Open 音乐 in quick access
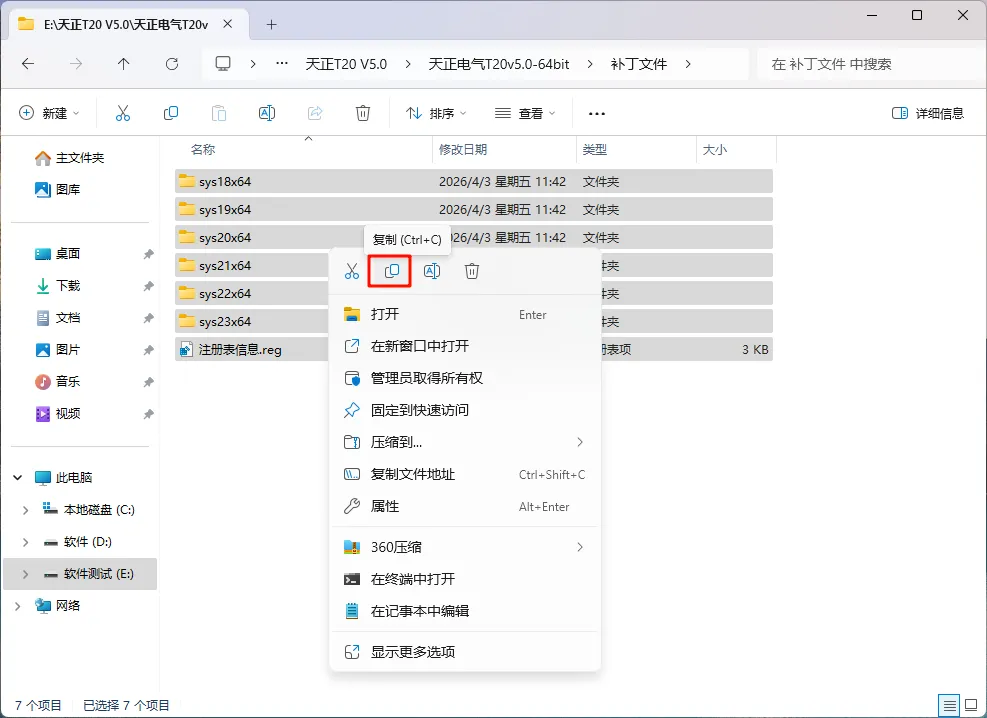 point(68,381)
